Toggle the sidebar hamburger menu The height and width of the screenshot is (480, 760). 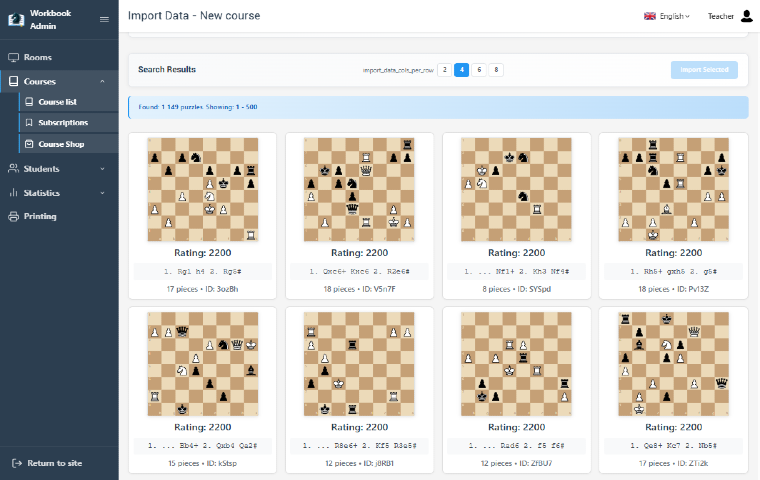pyautogui.click(x=104, y=19)
